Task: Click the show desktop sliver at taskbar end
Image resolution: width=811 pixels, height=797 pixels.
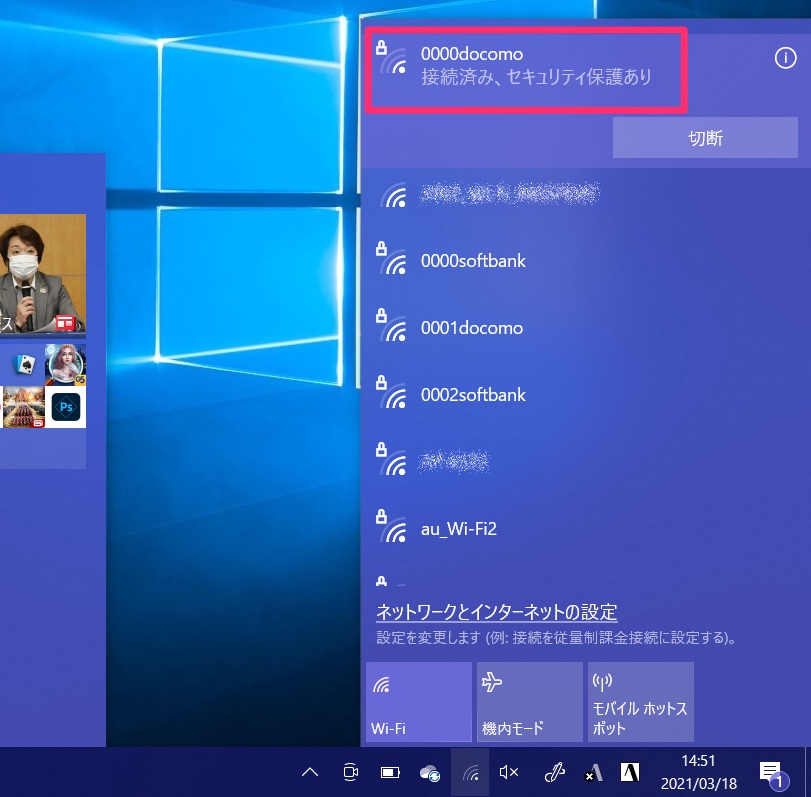Action: point(808,772)
